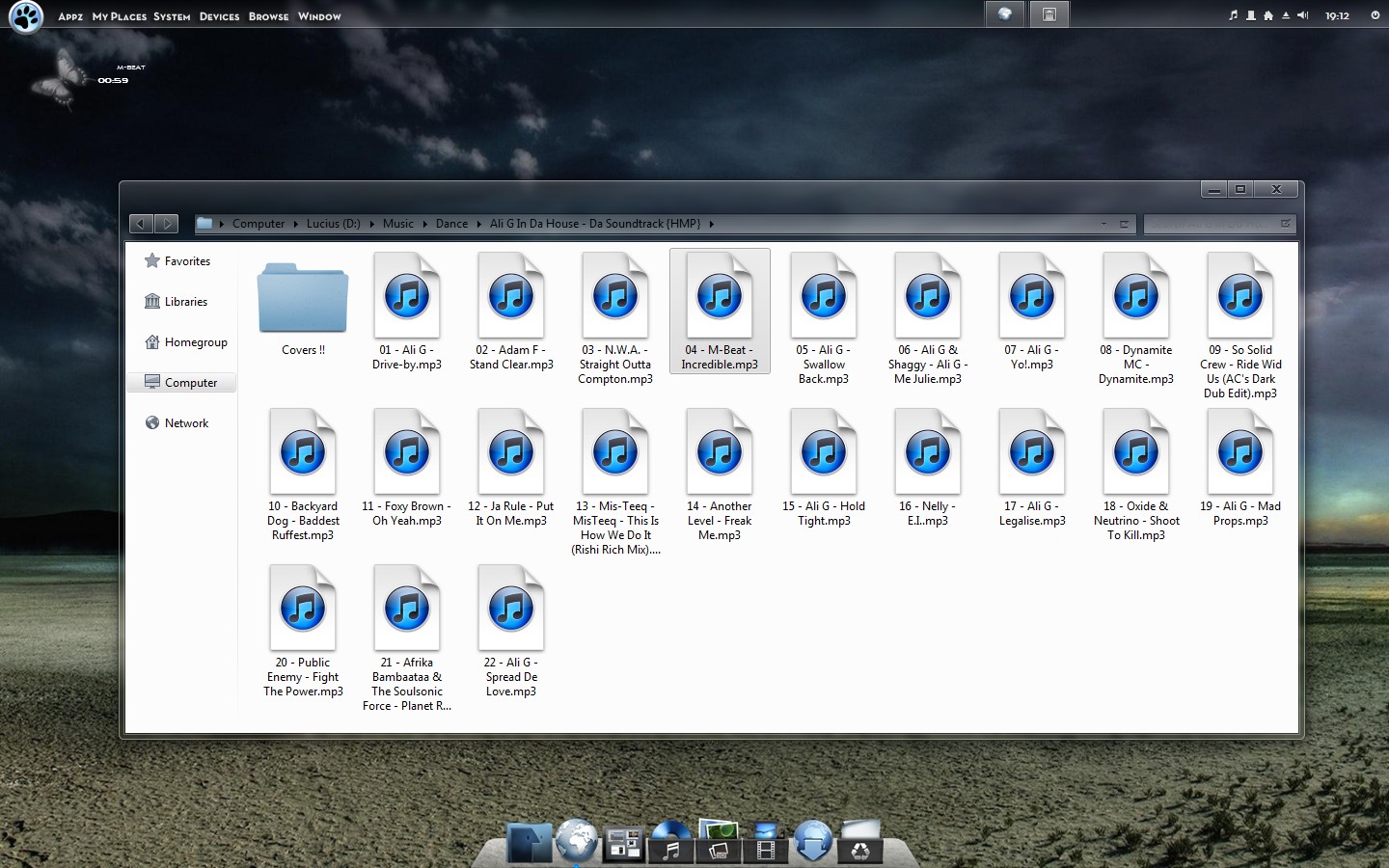The height and width of the screenshot is (868, 1389).
Task: Click the paw start orb
Action: click(x=26, y=16)
